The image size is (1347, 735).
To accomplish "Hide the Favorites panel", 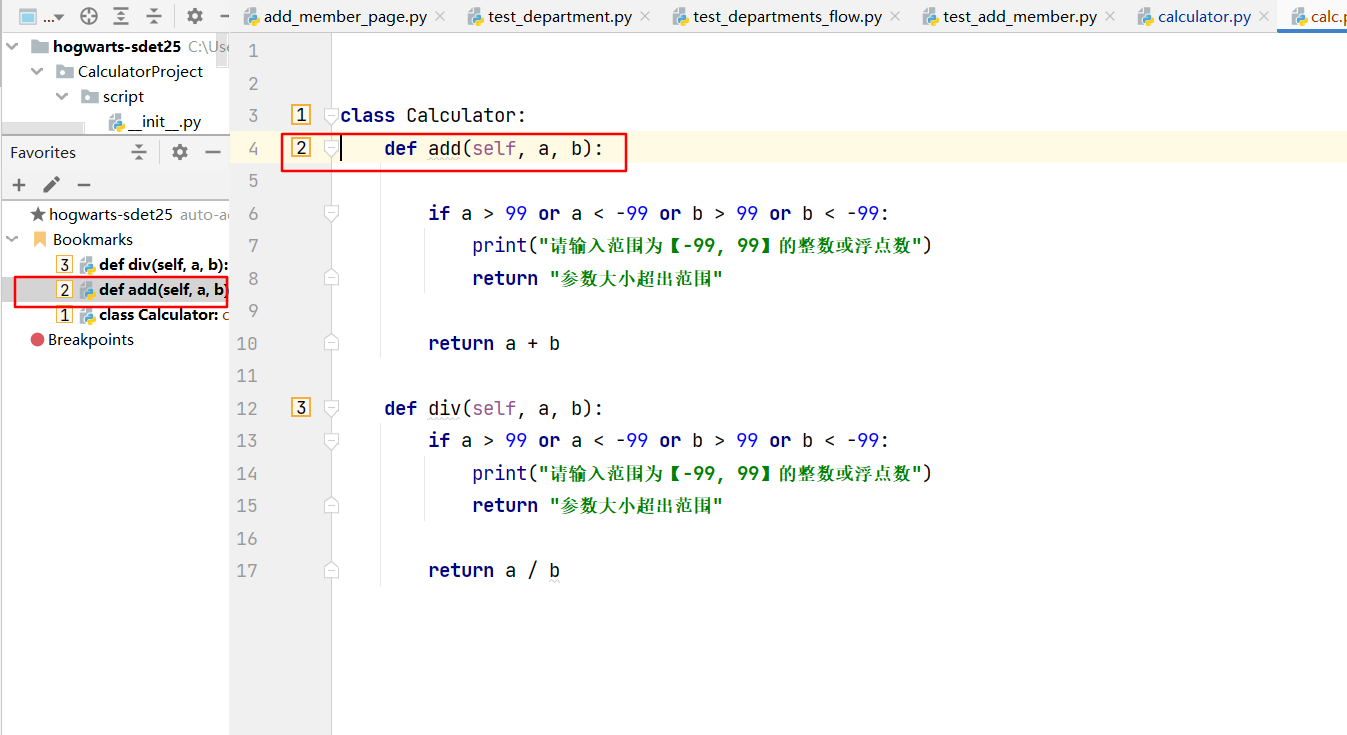I will (212, 152).
